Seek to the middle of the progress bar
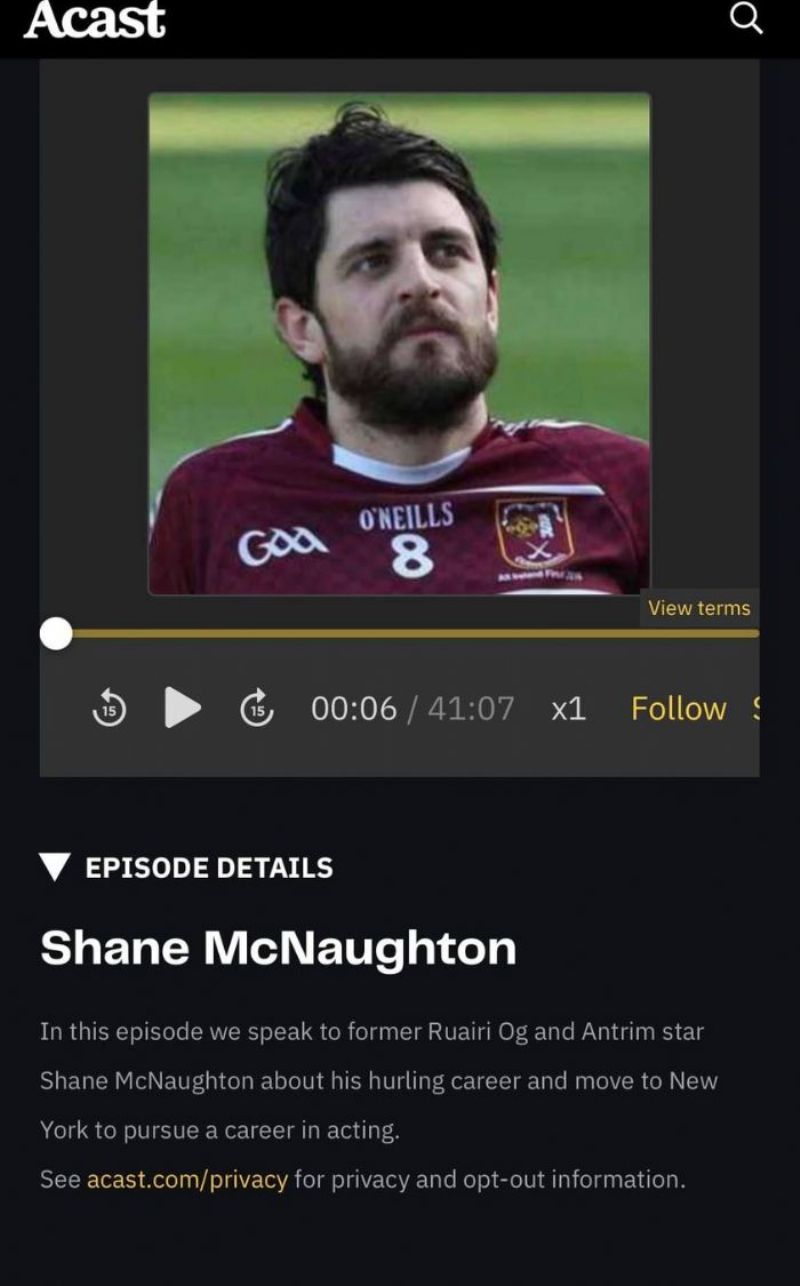Image resolution: width=800 pixels, height=1286 pixels. click(400, 633)
